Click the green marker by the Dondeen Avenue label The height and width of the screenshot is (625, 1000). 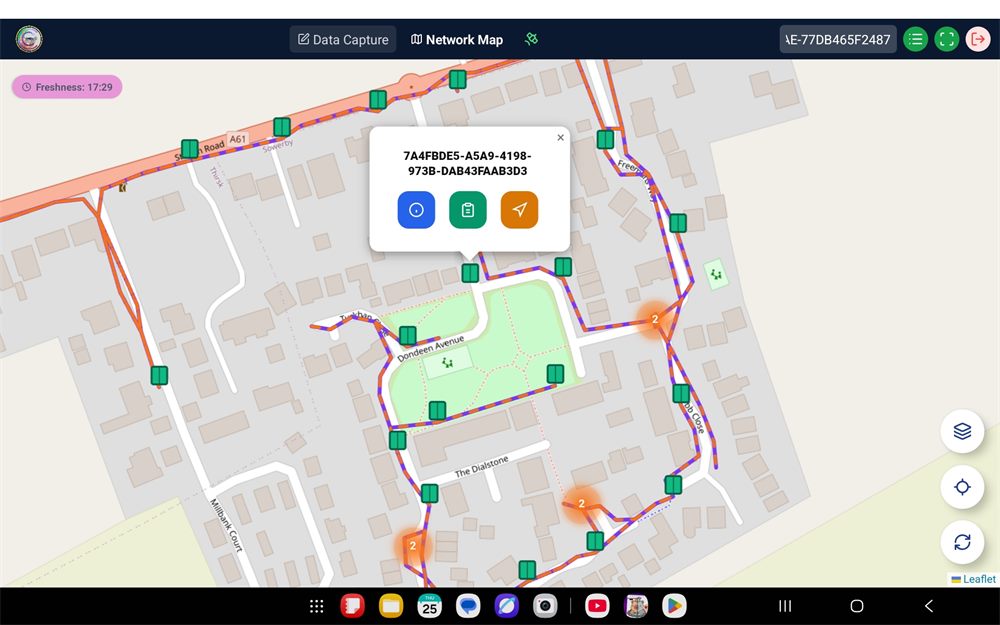(x=408, y=335)
